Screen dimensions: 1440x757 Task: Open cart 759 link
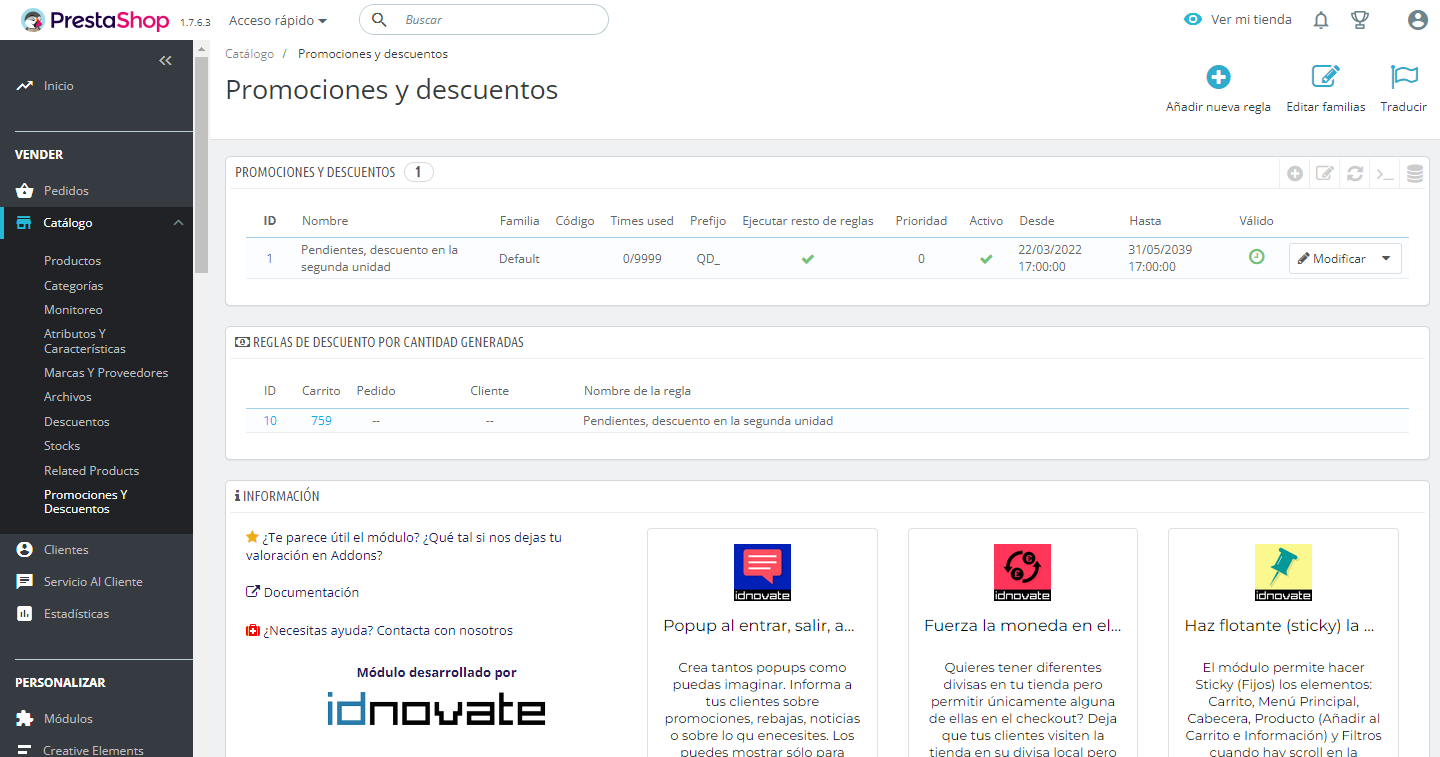tap(321, 421)
